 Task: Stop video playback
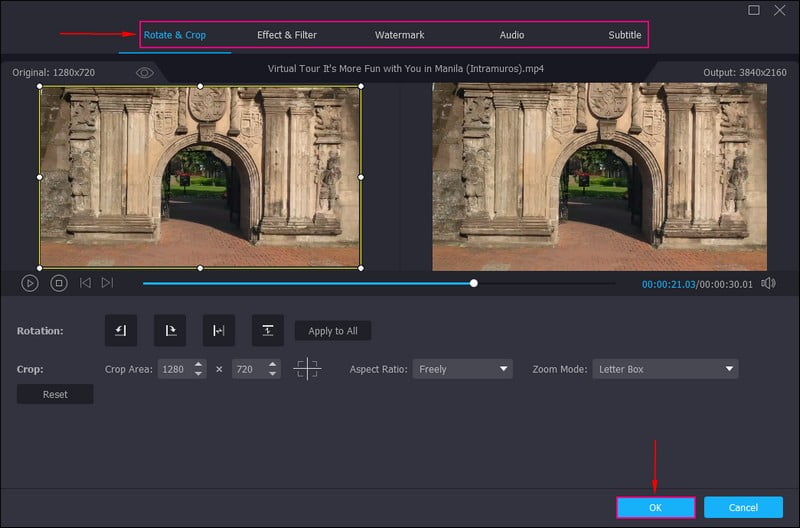click(x=59, y=283)
